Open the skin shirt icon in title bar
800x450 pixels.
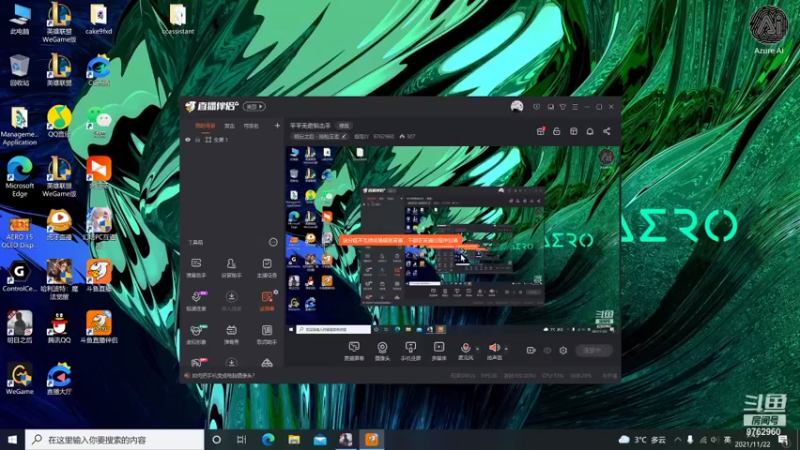tap(563, 107)
